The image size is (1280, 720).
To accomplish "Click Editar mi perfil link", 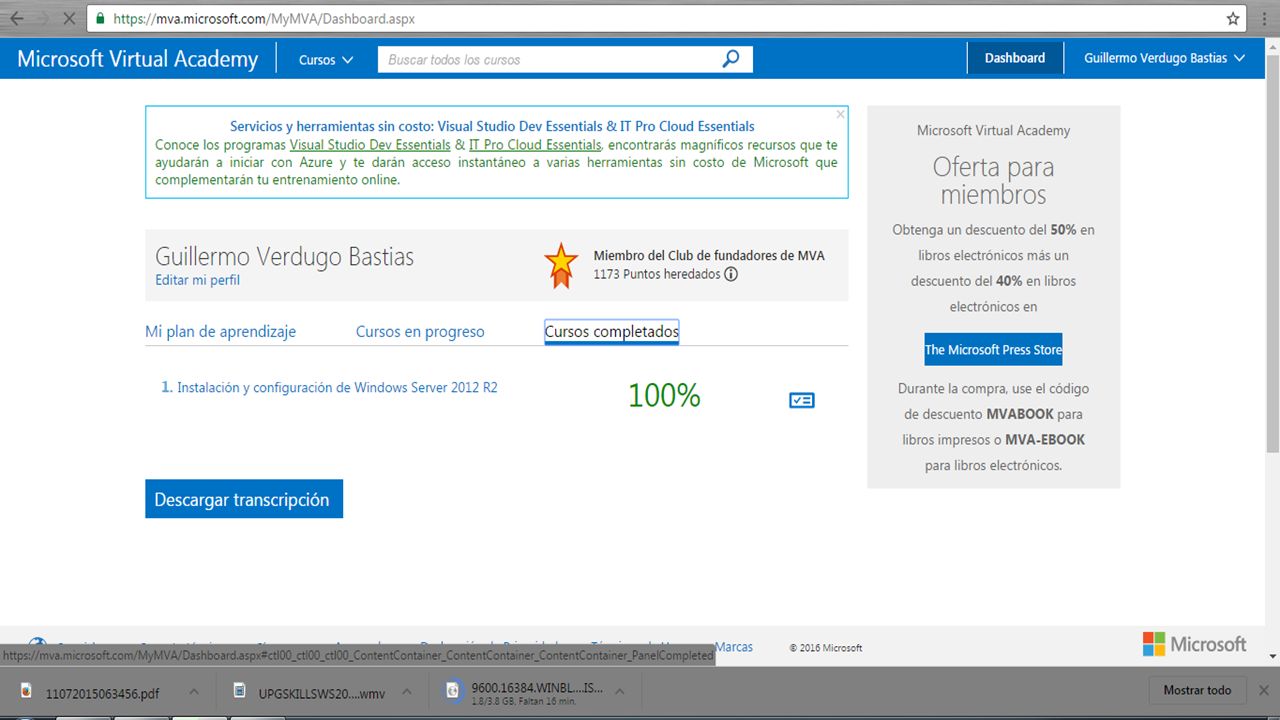I will coord(198,280).
